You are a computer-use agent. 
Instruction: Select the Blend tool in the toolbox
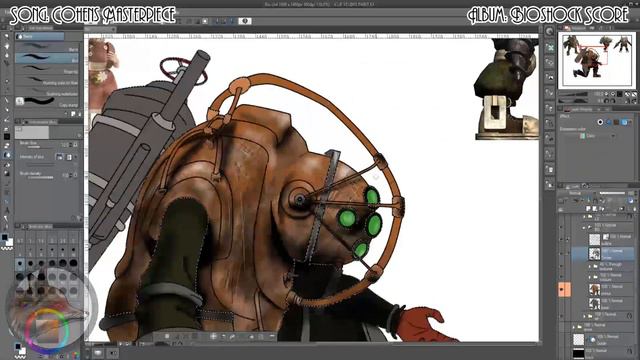[7, 155]
